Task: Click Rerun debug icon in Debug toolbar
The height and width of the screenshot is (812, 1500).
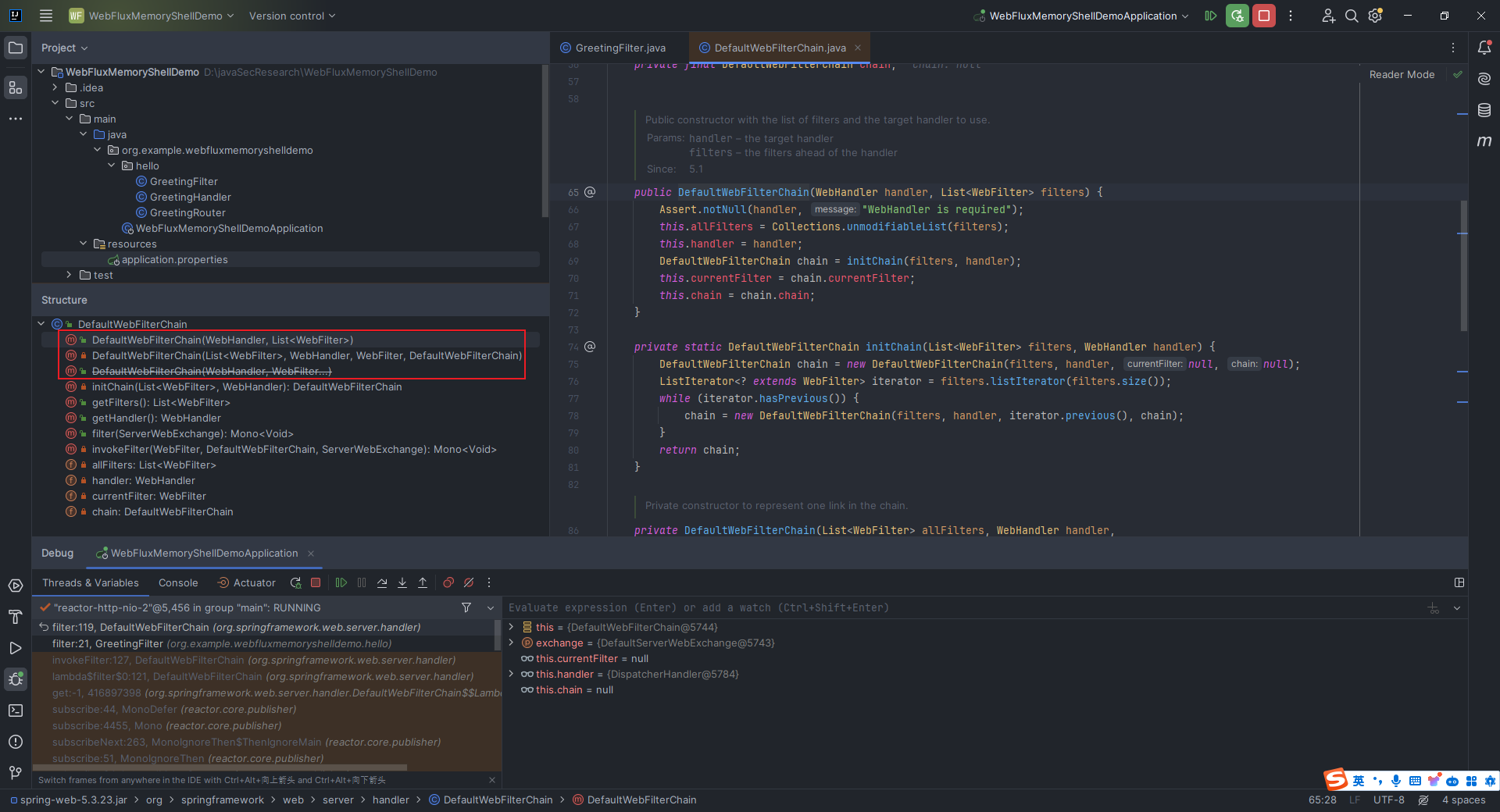Action: [295, 582]
